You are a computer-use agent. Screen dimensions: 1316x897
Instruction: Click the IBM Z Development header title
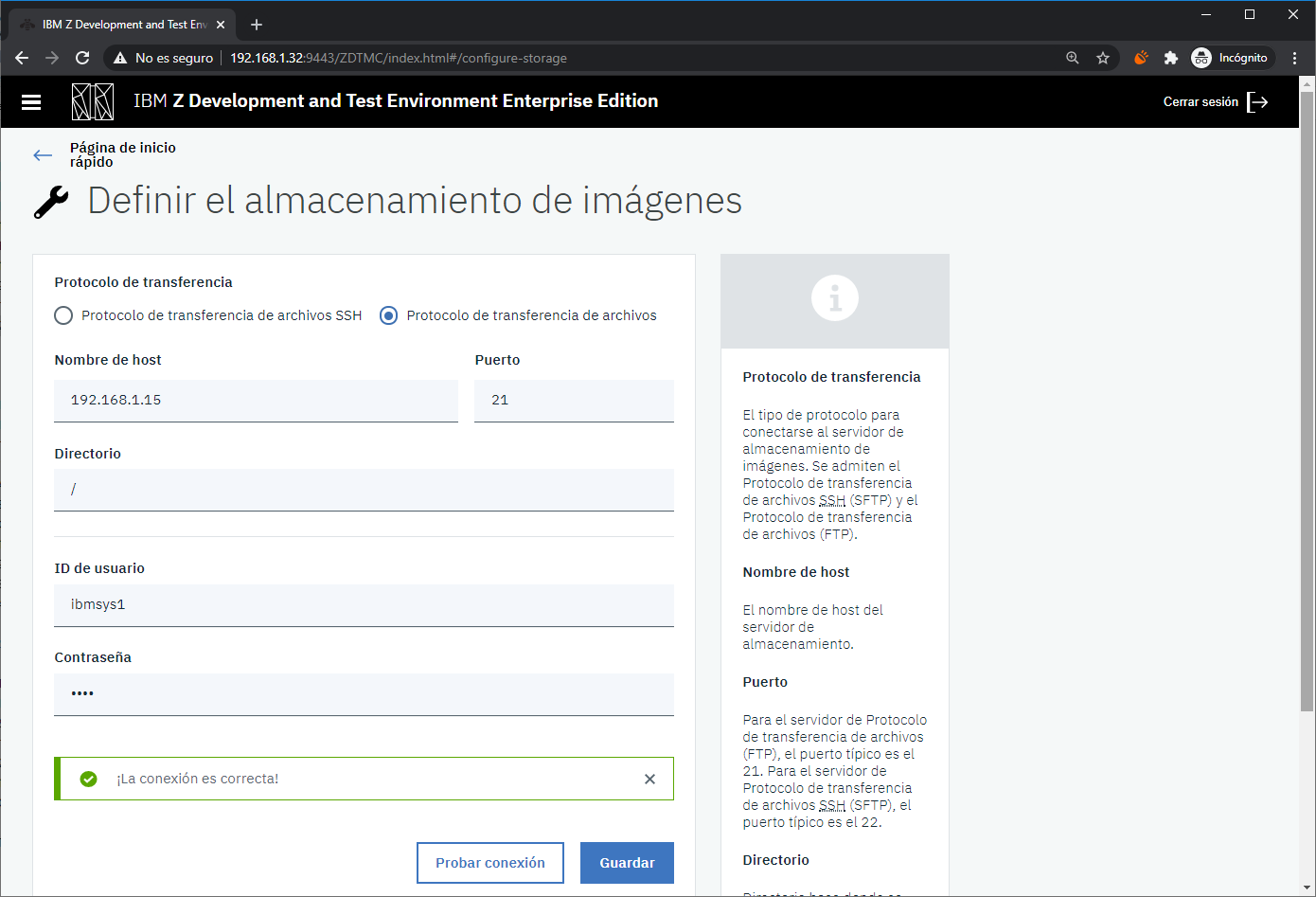(x=396, y=101)
